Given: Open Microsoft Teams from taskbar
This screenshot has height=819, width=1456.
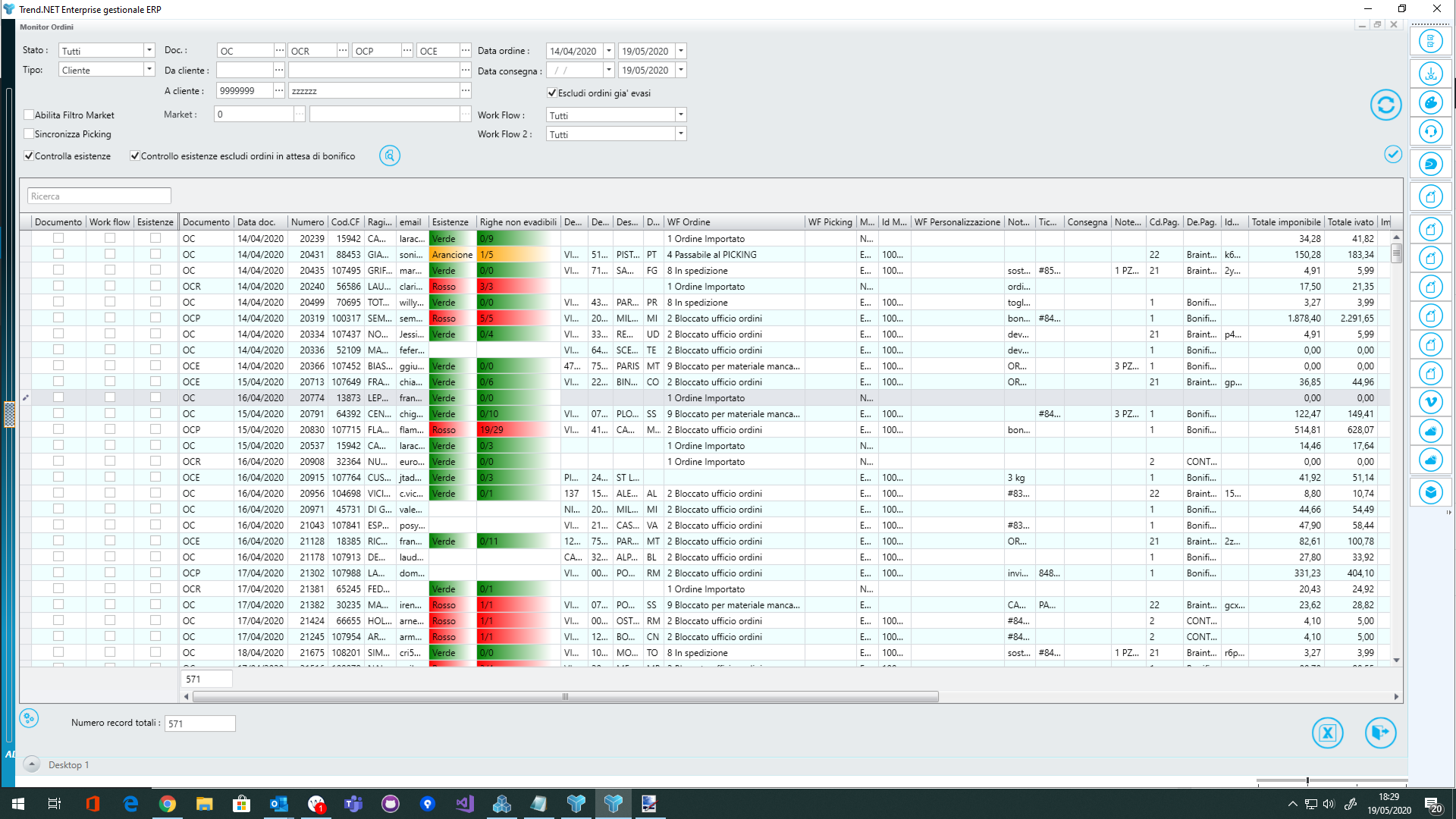Looking at the screenshot, I should point(353,804).
